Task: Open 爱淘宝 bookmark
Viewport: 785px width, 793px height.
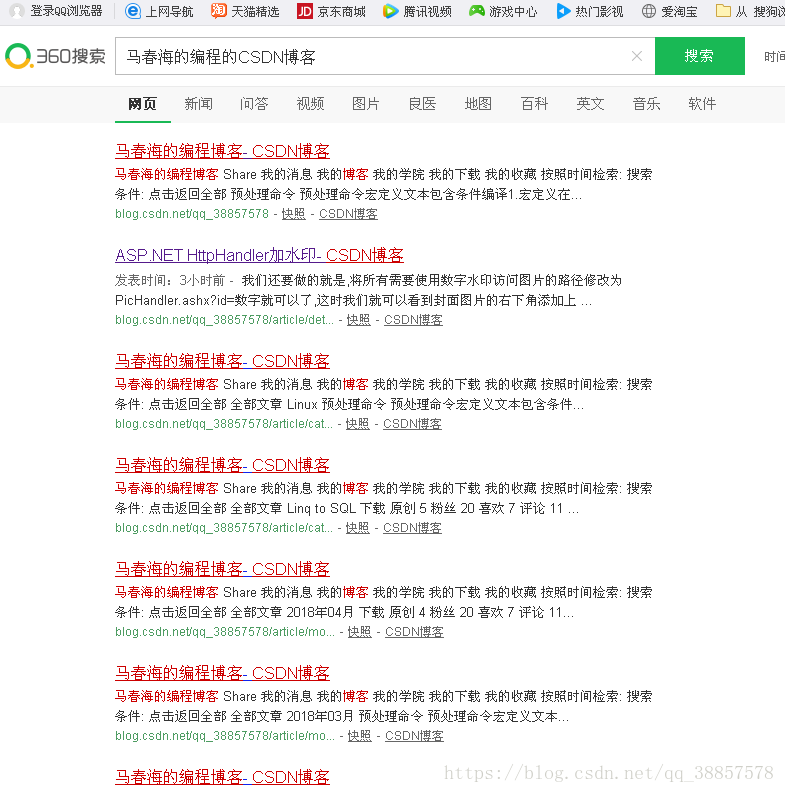Action: [670, 11]
